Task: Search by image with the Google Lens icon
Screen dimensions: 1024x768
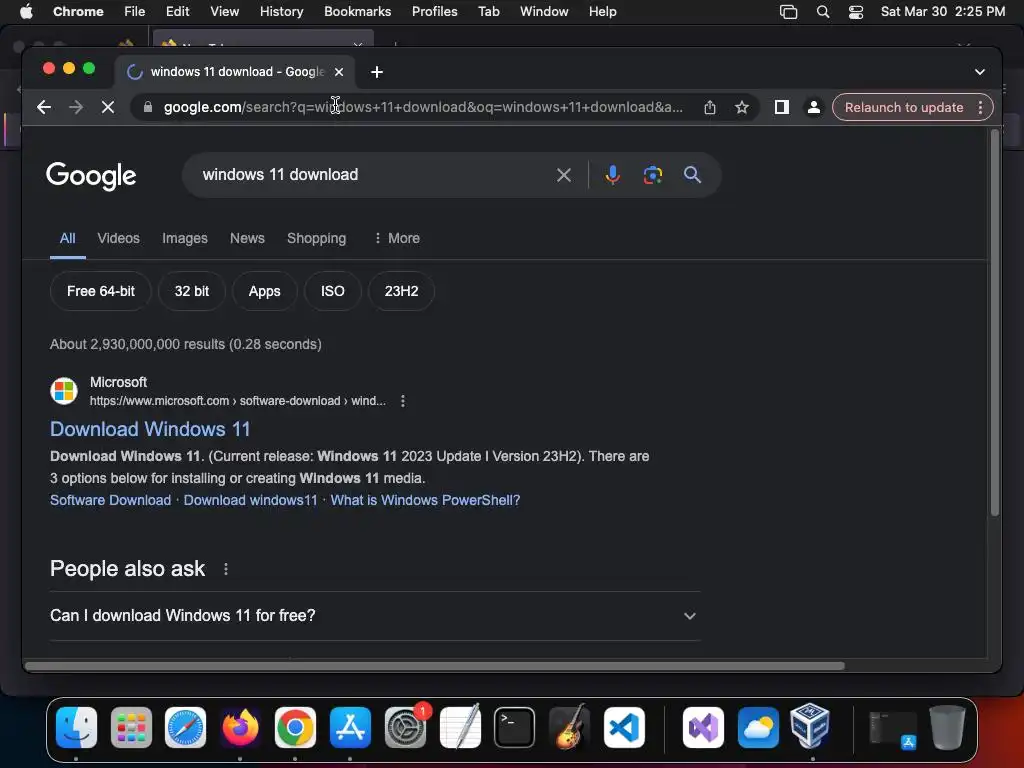Action: [x=652, y=175]
